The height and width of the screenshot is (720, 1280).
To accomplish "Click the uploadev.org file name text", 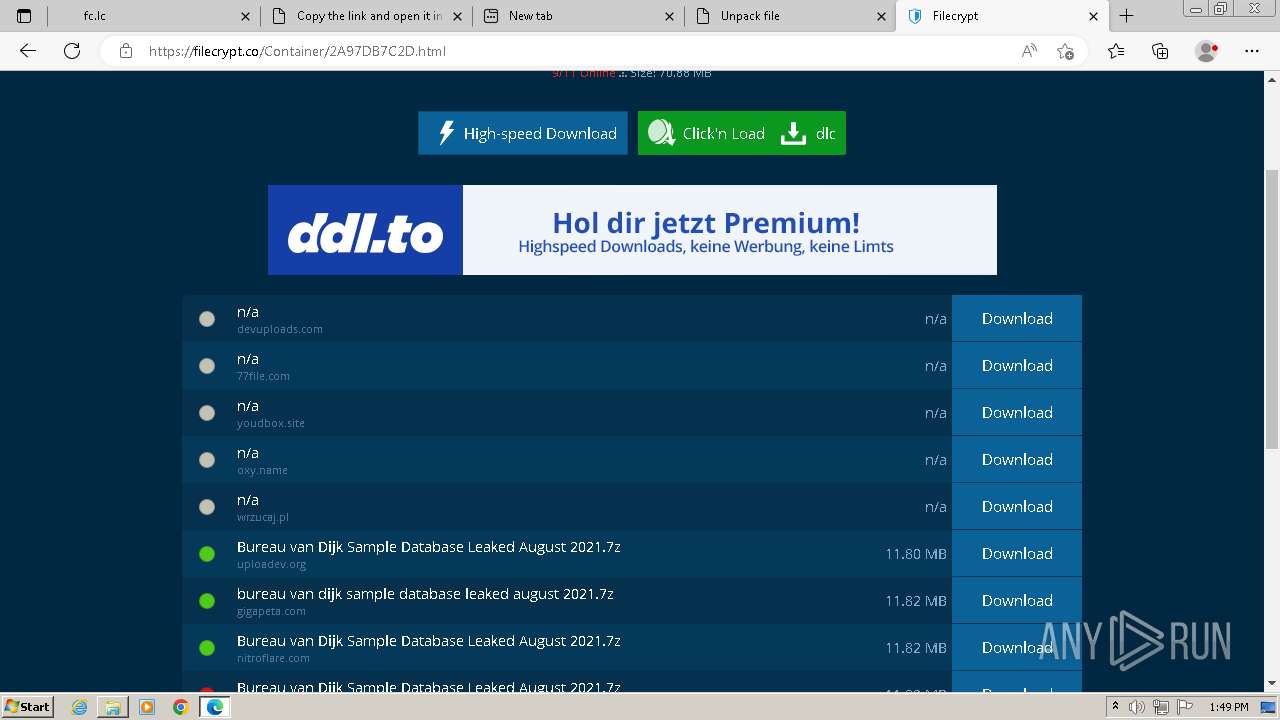I will click(x=428, y=547).
